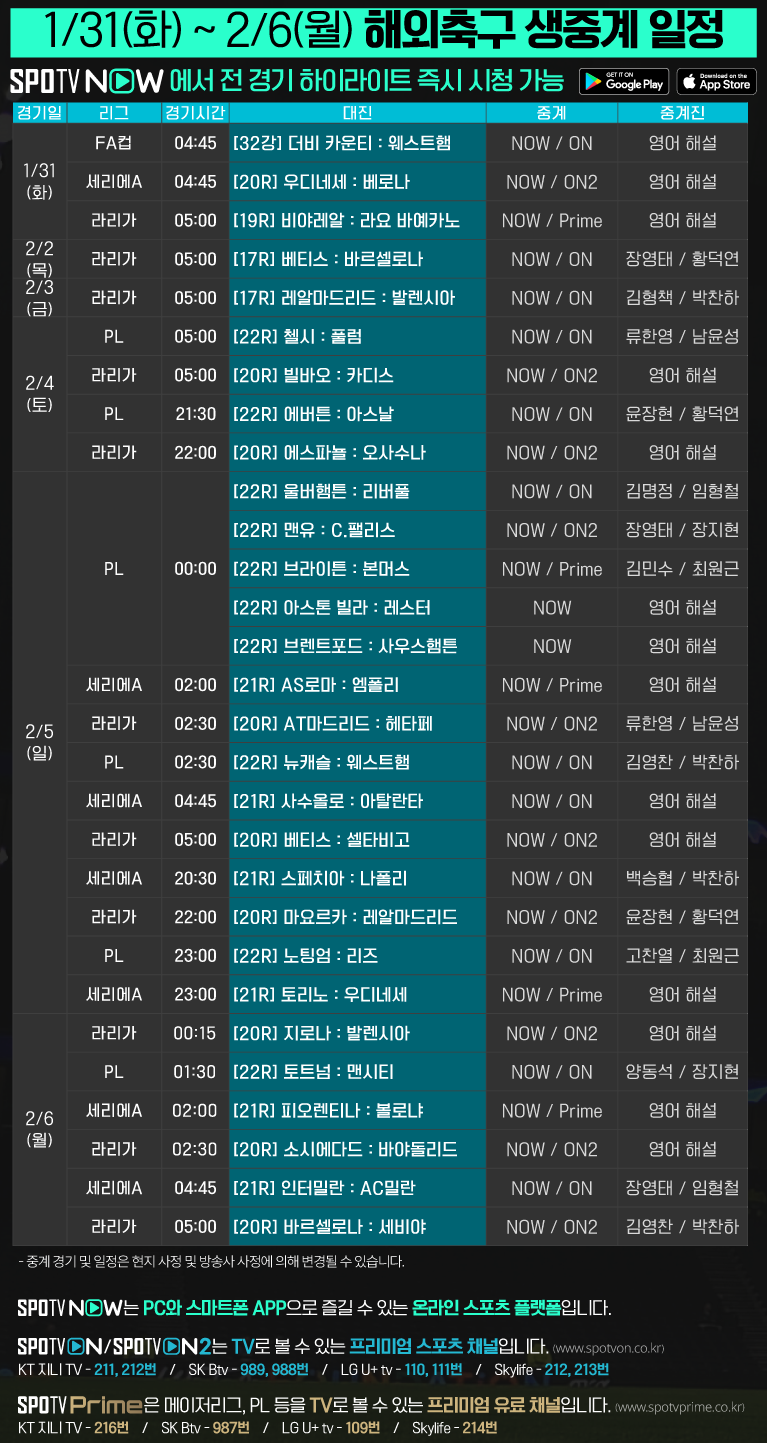767x1443 pixels.
Task: Click the 인터밀란 : AC밀란 match entry
Action: click(x=357, y=1188)
